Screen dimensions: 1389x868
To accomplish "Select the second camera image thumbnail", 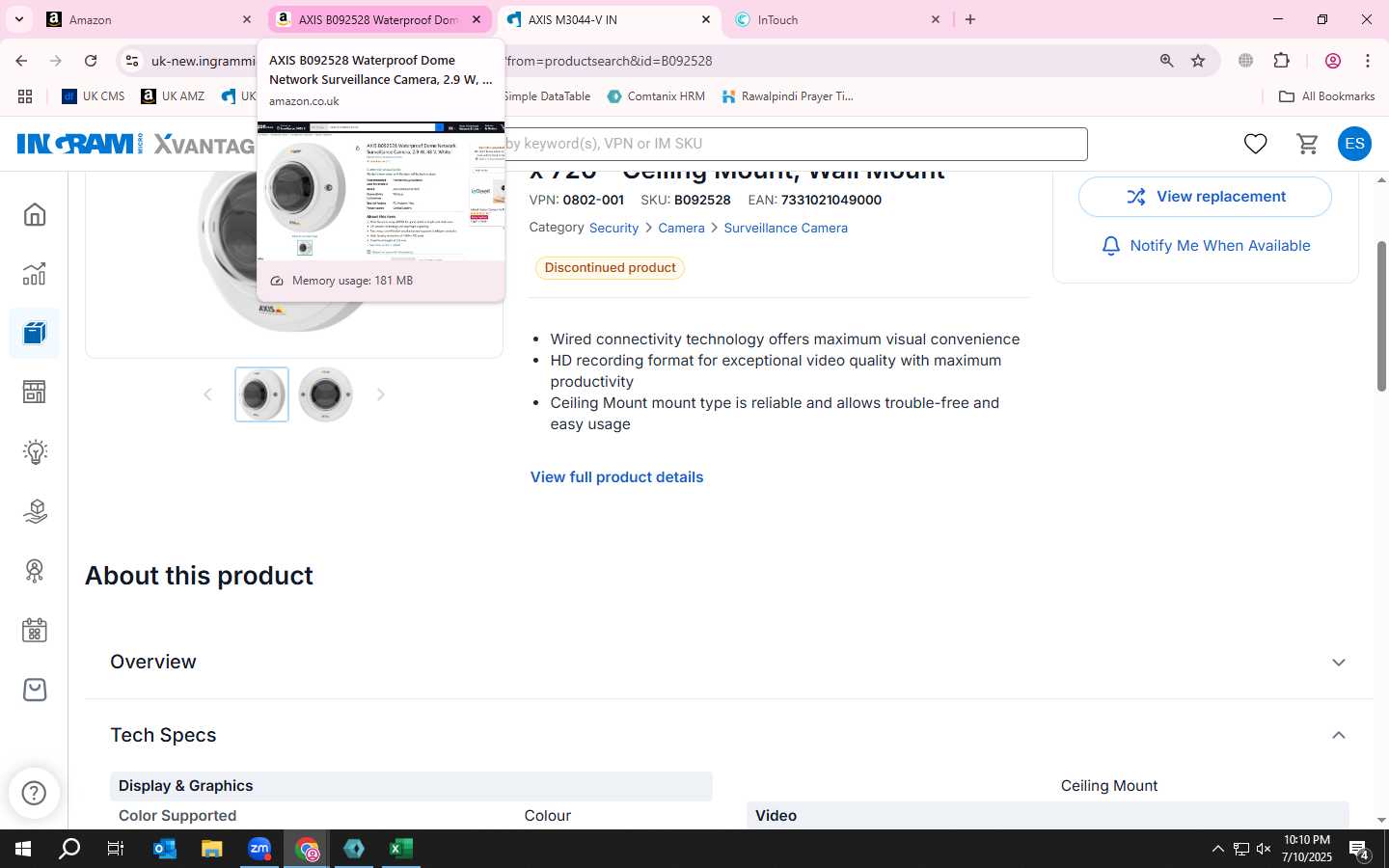I will [x=325, y=394].
